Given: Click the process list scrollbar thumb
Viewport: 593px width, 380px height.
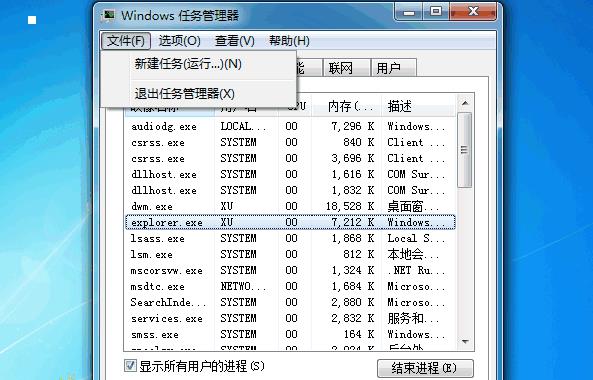Looking at the screenshot, I should pos(465,150).
